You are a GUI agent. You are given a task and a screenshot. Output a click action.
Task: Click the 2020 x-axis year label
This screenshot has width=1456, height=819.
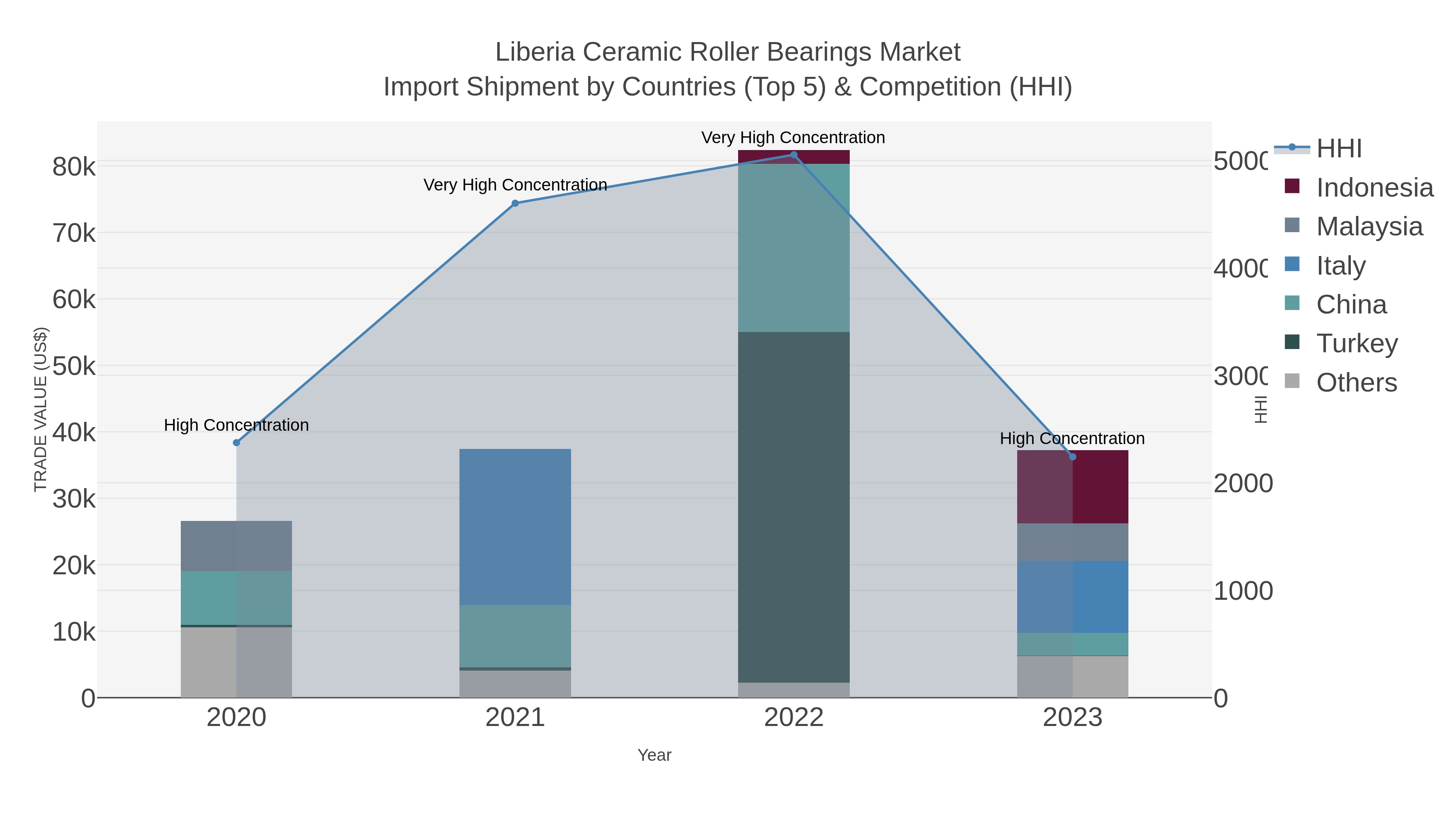[236, 717]
